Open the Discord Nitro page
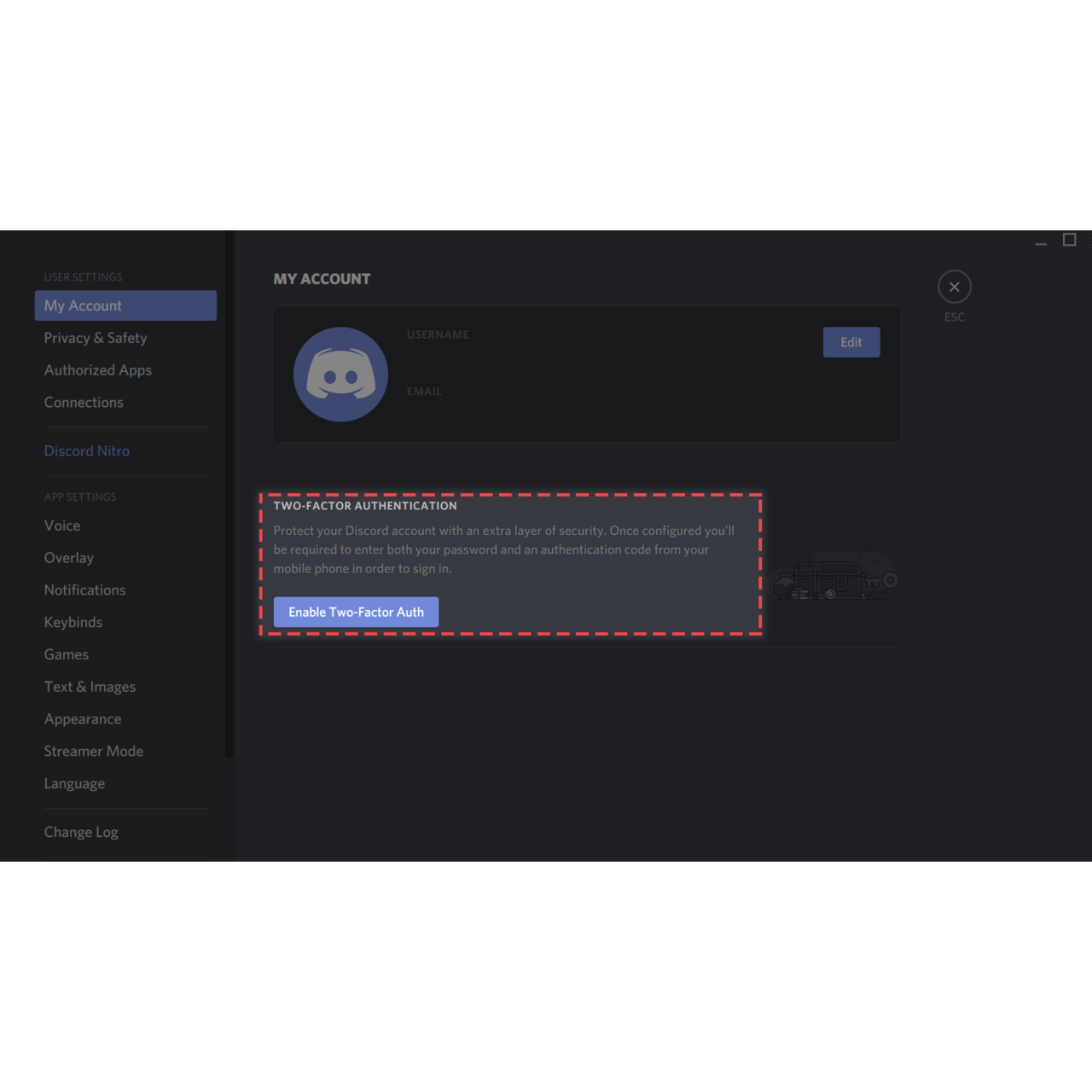 point(86,450)
